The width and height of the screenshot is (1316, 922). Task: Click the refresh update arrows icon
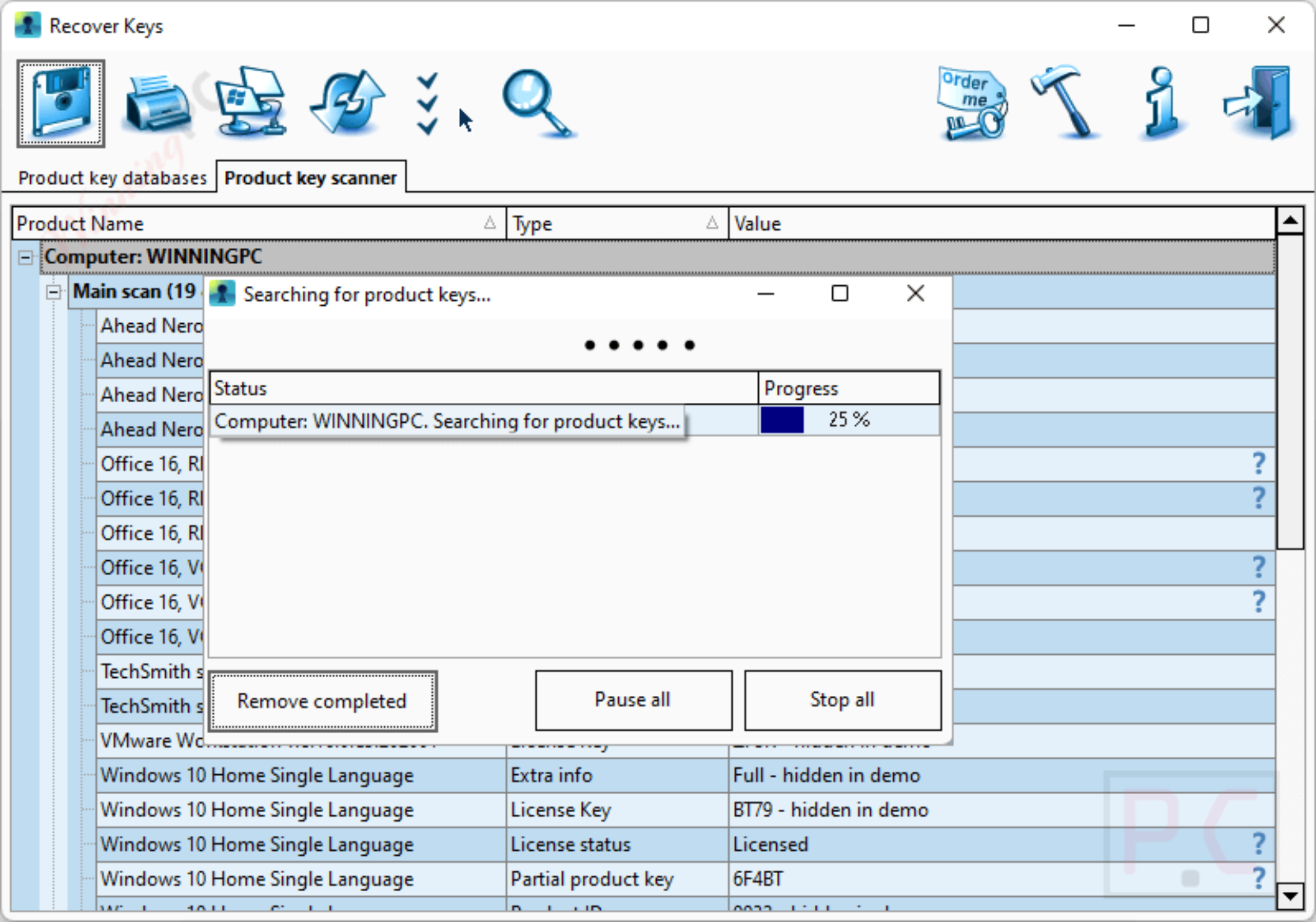point(347,103)
